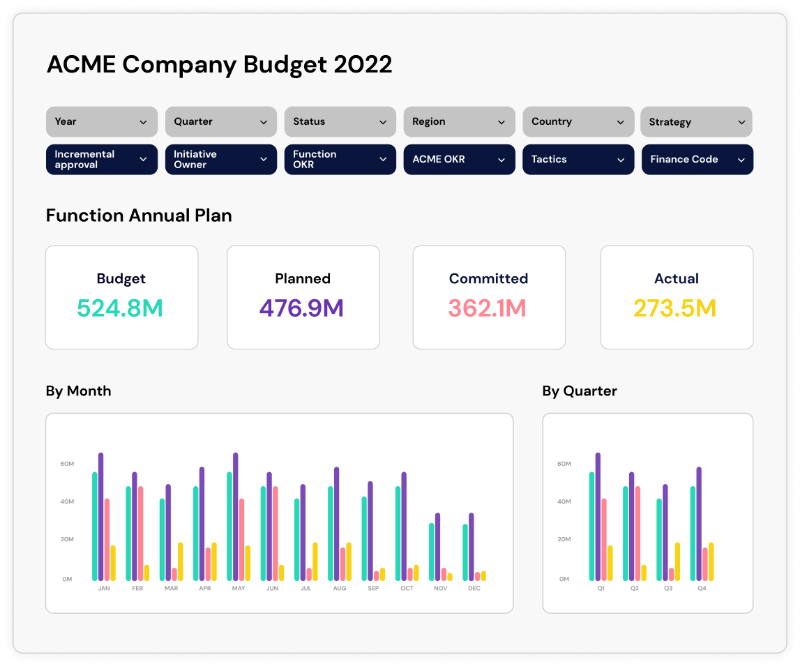Click the AUG label on monthly chart
Image resolution: width=800 pixels, height=667 pixels.
click(x=339, y=588)
